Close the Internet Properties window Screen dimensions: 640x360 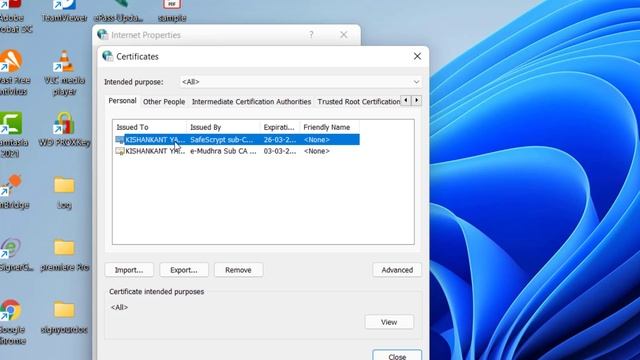344,35
